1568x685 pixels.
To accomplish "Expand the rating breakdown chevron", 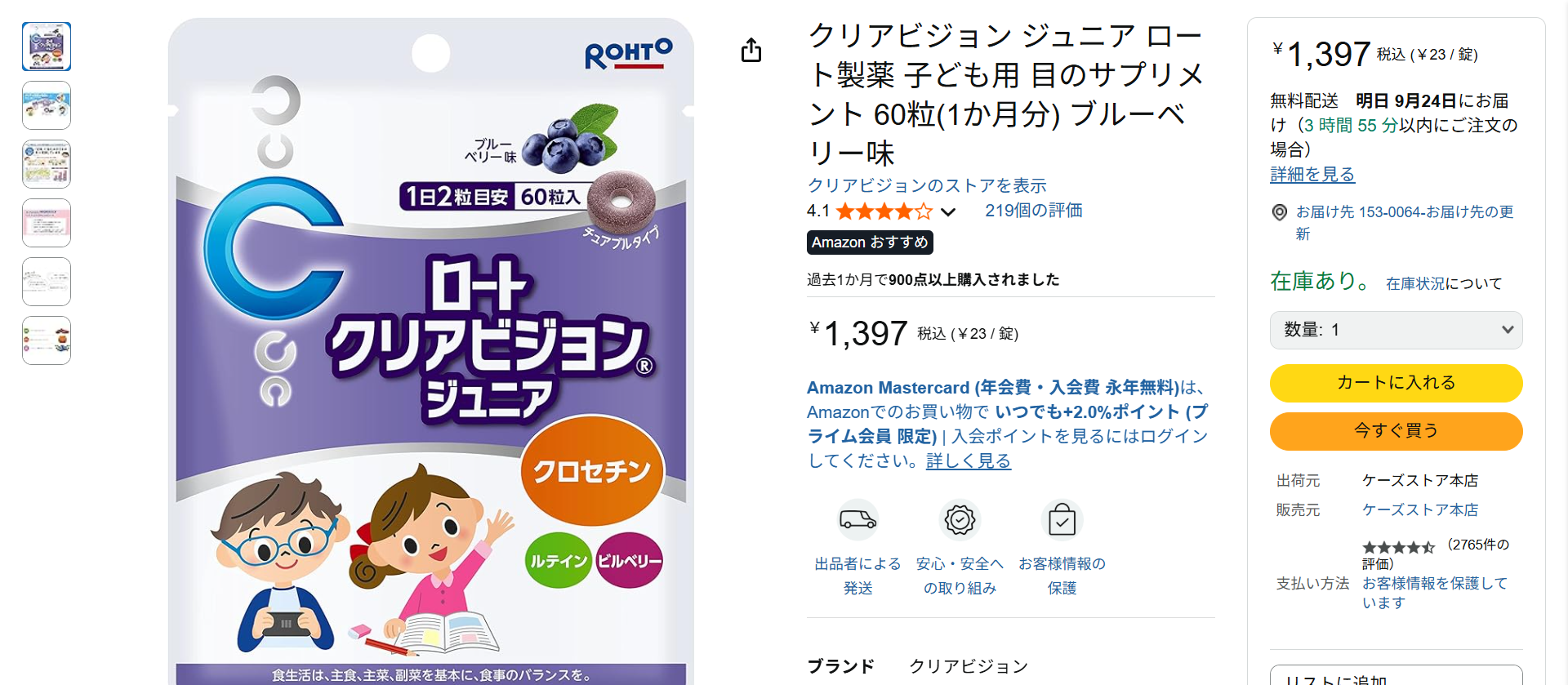I will click(x=948, y=212).
